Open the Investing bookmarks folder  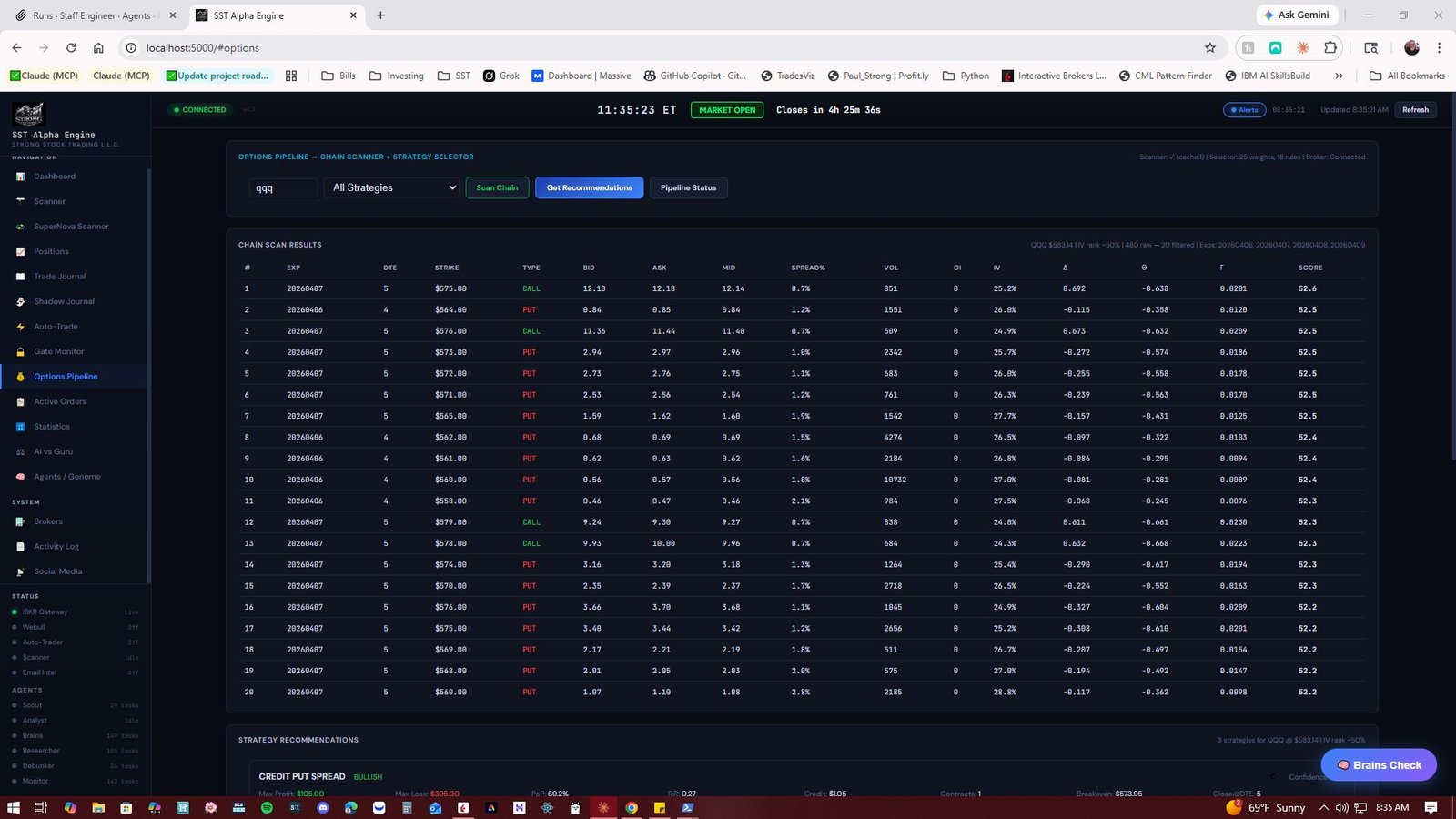coord(397,76)
